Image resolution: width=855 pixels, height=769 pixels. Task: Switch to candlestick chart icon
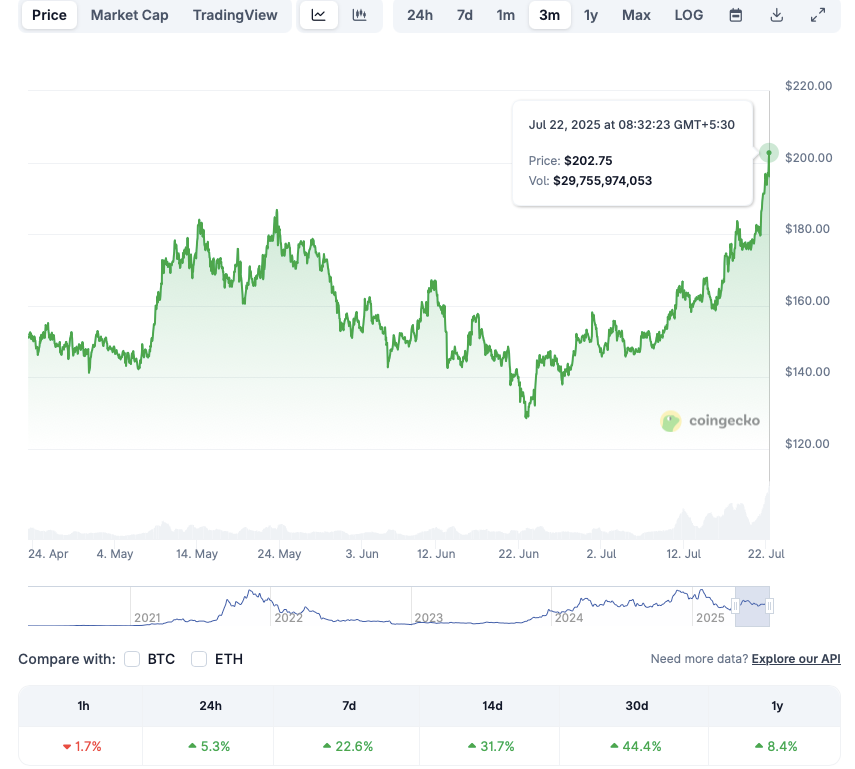(359, 15)
